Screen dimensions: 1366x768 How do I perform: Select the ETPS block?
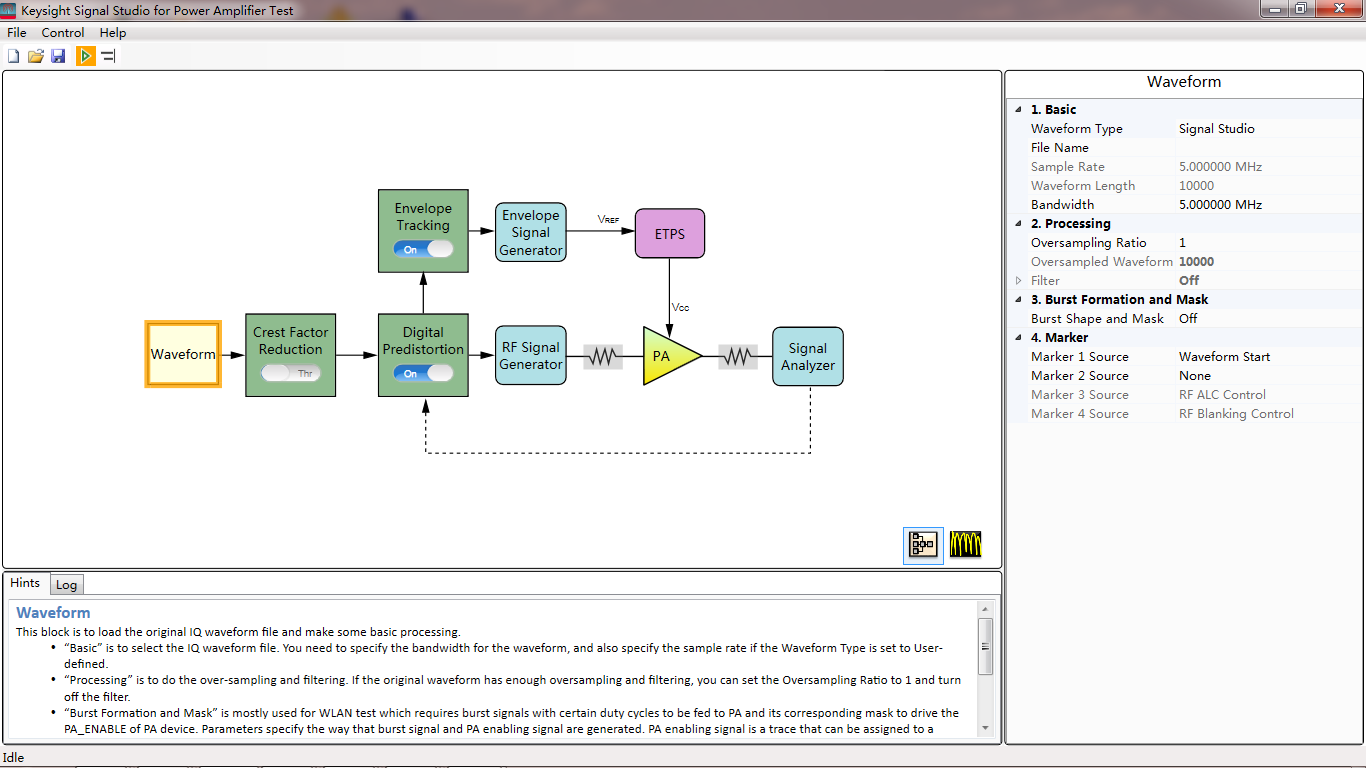click(x=670, y=233)
